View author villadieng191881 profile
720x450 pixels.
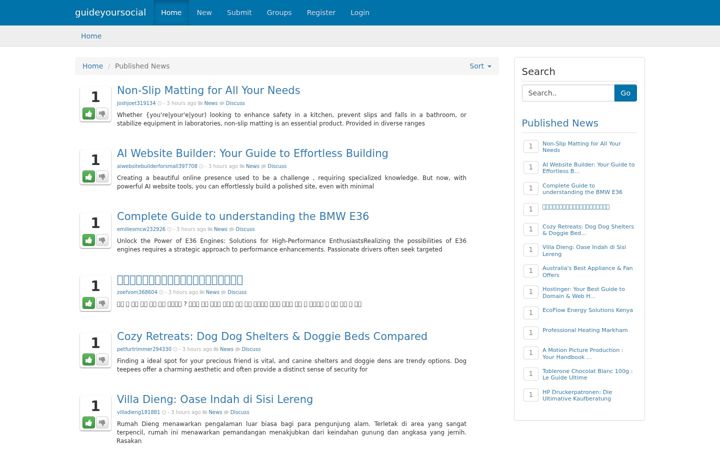point(138,412)
